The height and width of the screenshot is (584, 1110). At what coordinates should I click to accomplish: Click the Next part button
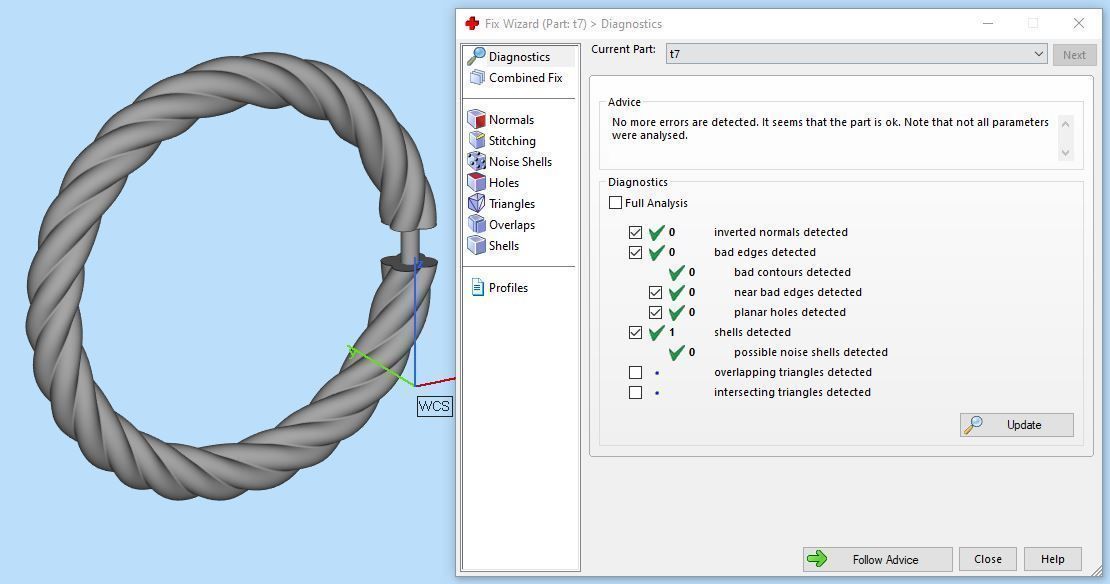tap(1074, 55)
